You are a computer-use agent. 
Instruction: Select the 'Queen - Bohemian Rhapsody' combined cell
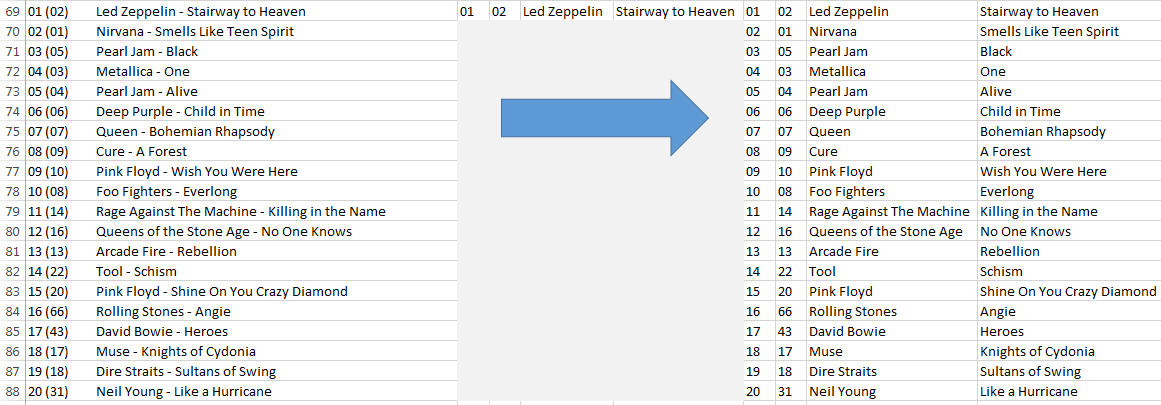pos(275,132)
